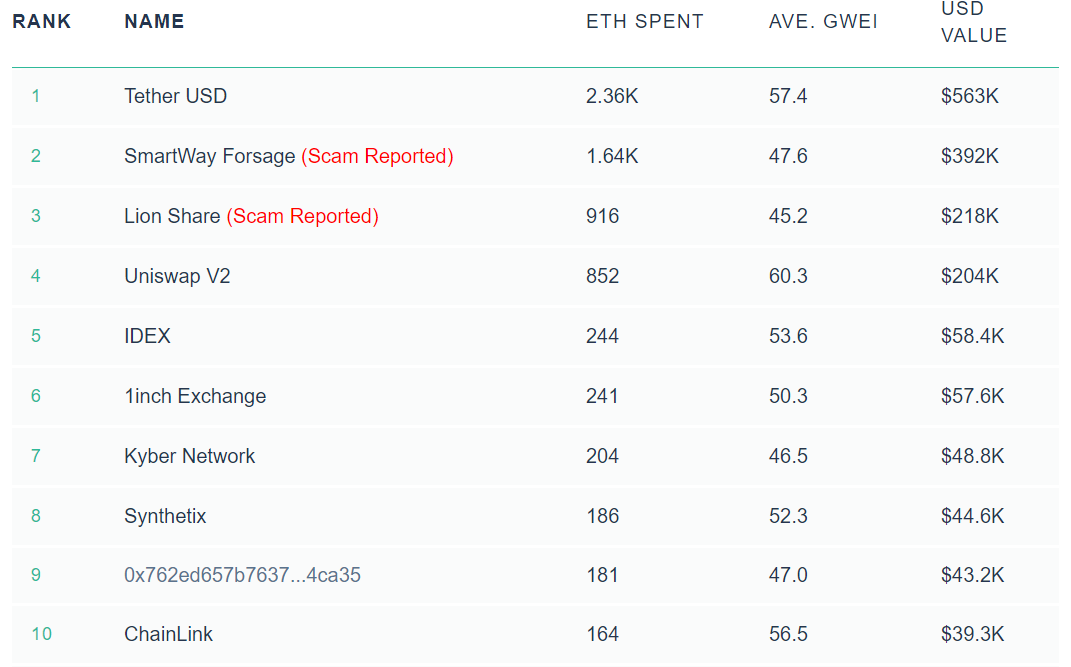Click rank number 1
Image resolution: width=1071 pixels, height=667 pixels.
click(x=36, y=96)
